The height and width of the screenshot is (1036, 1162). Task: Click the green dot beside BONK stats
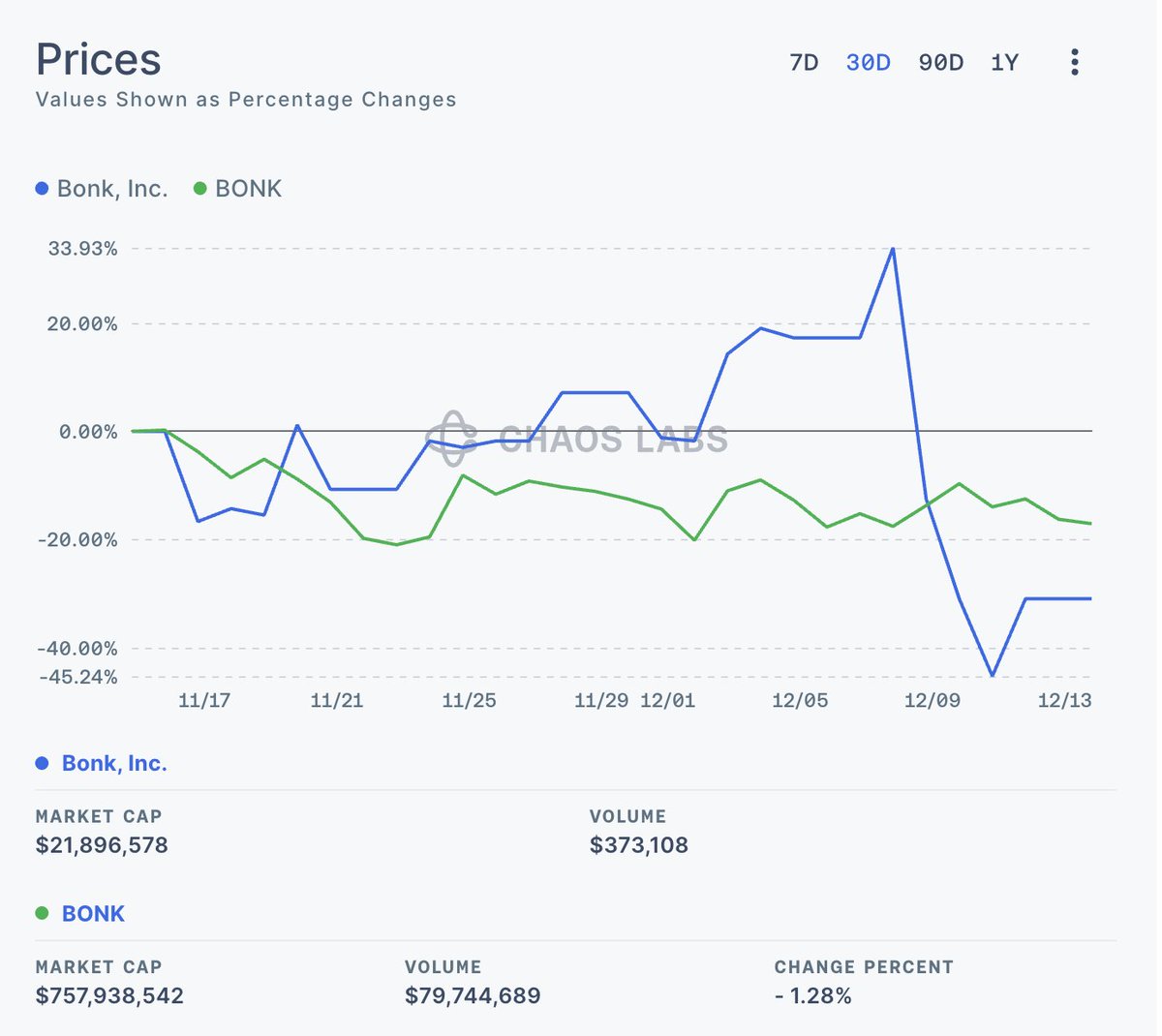coord(42,913)
